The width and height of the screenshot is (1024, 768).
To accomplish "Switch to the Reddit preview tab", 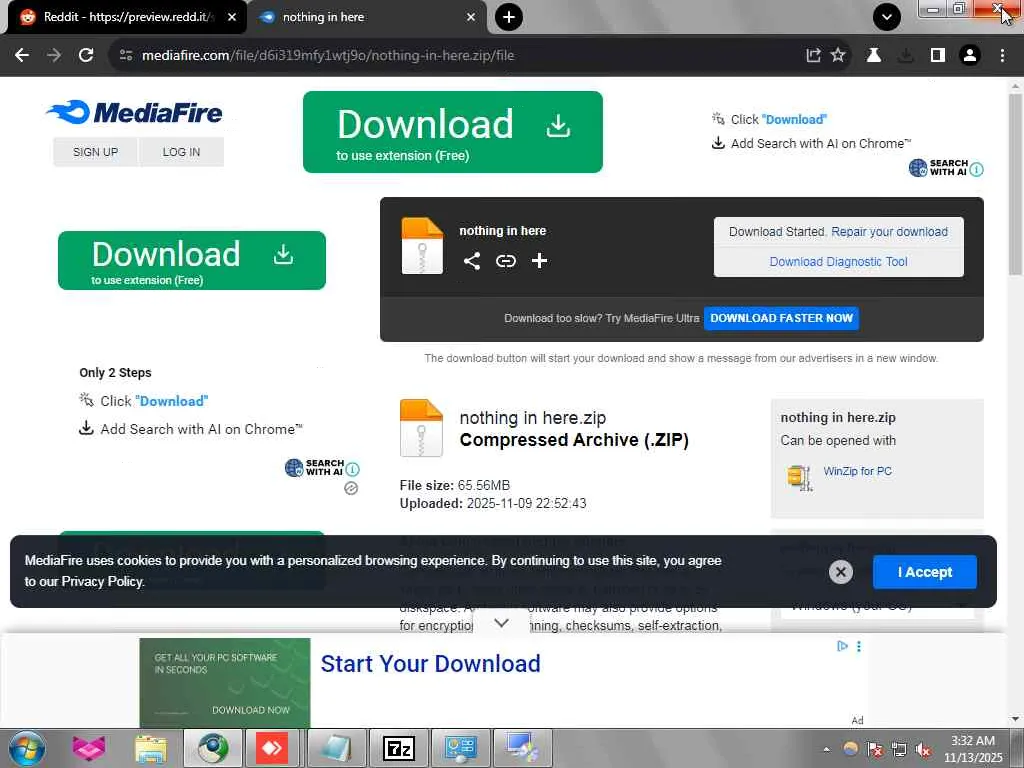I will [127, 17].
